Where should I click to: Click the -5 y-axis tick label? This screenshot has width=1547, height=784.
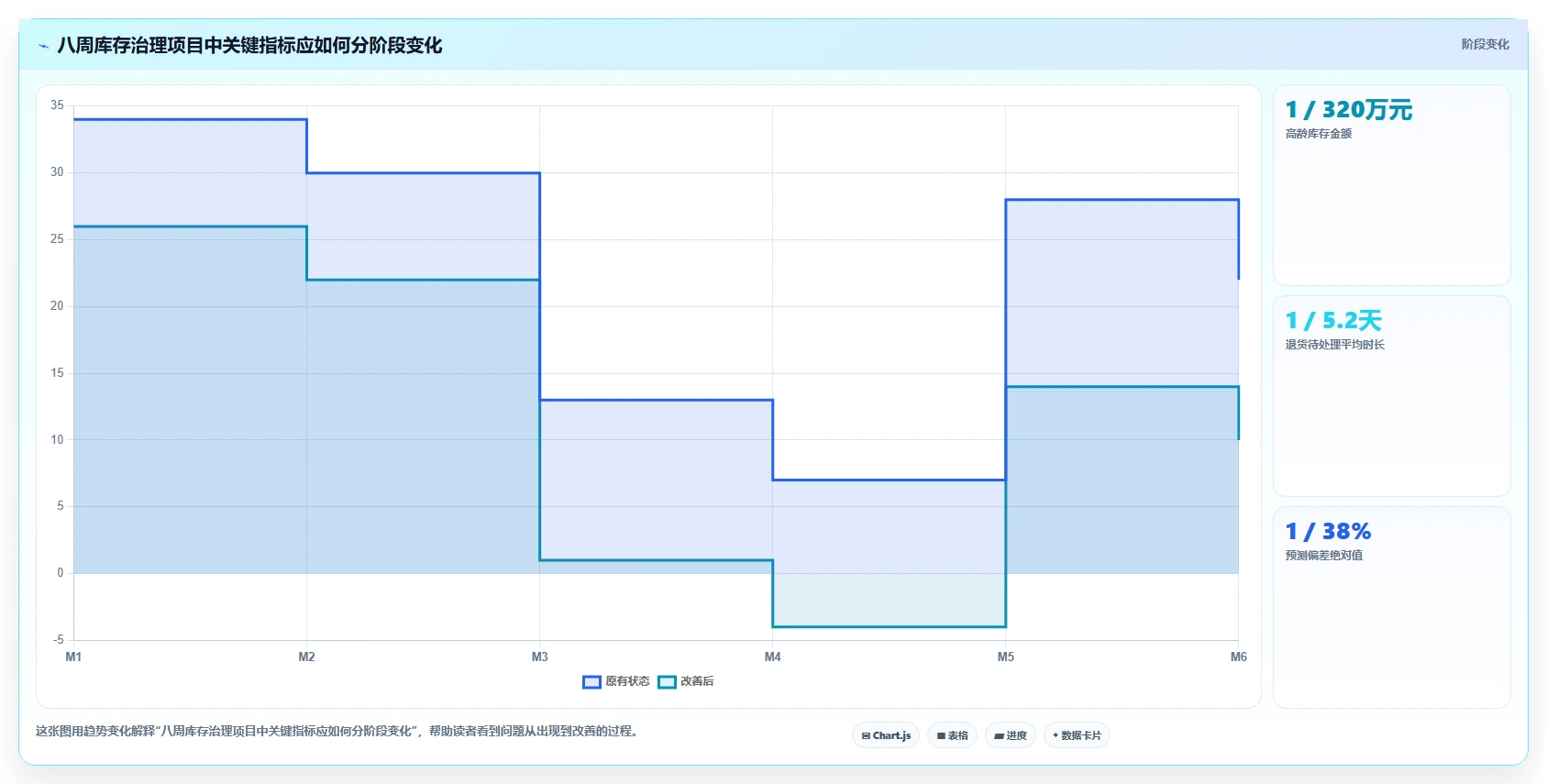pos(58,640)
